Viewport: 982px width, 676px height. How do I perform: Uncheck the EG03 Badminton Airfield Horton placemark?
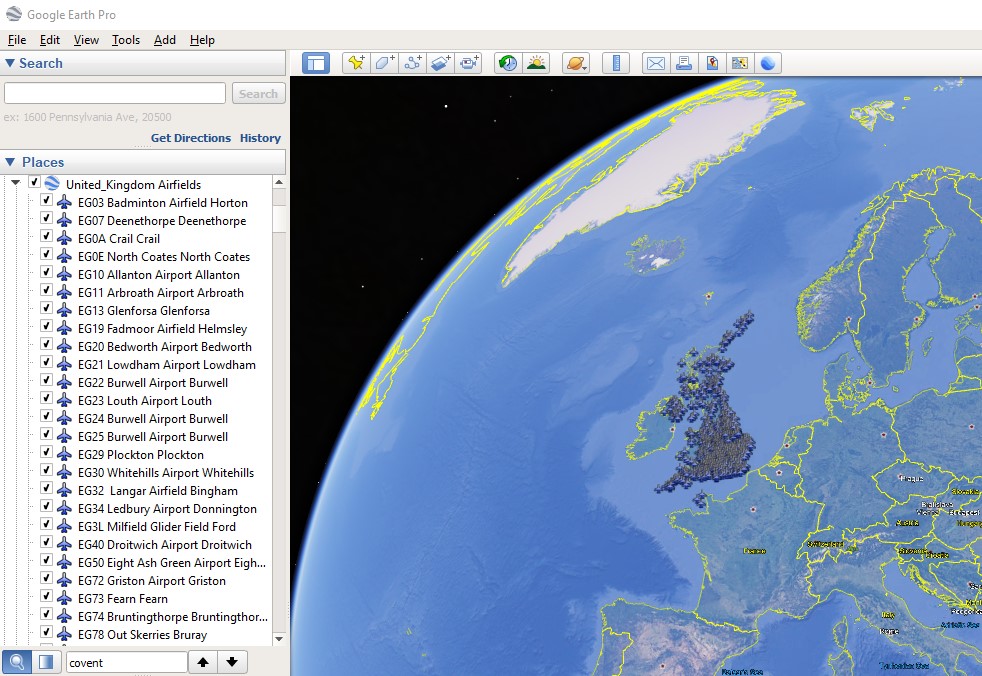point(46,202)
